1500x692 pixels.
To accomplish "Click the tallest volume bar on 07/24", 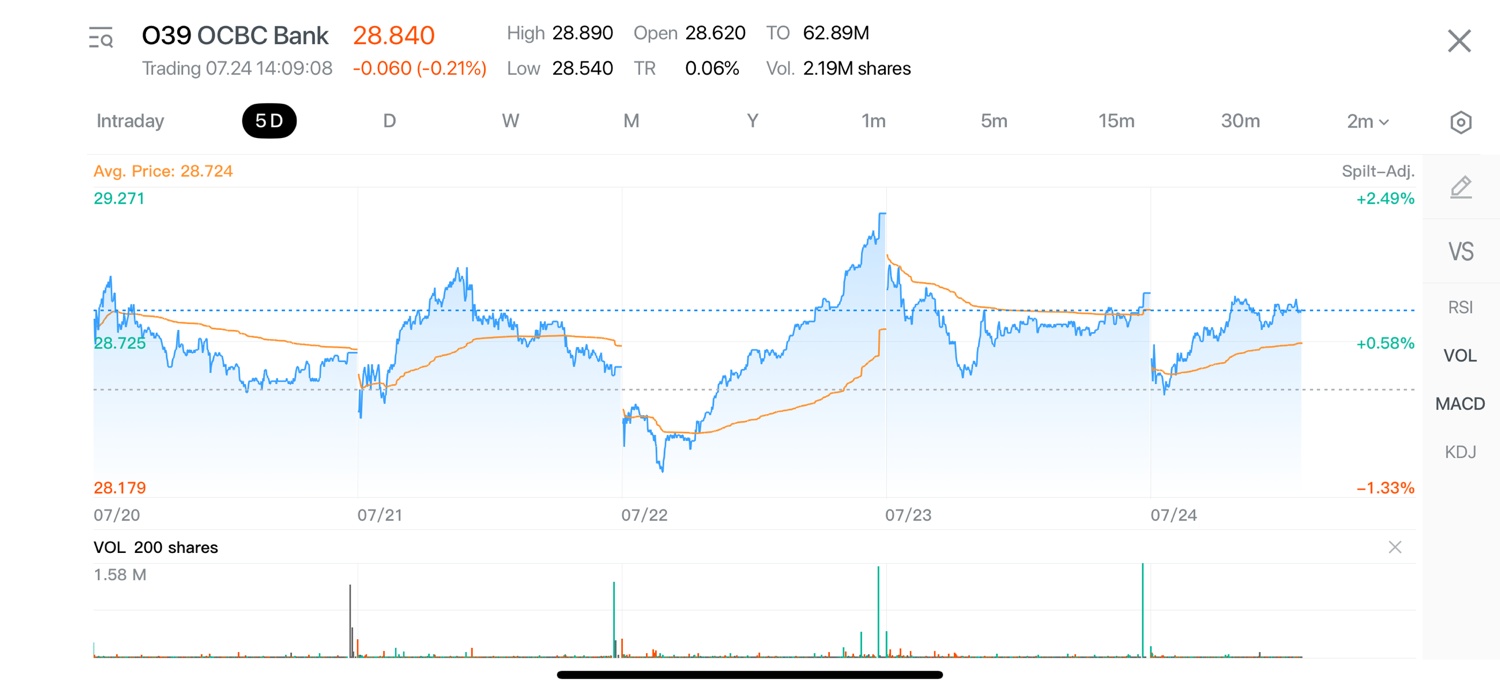I will pos(1142,610).
